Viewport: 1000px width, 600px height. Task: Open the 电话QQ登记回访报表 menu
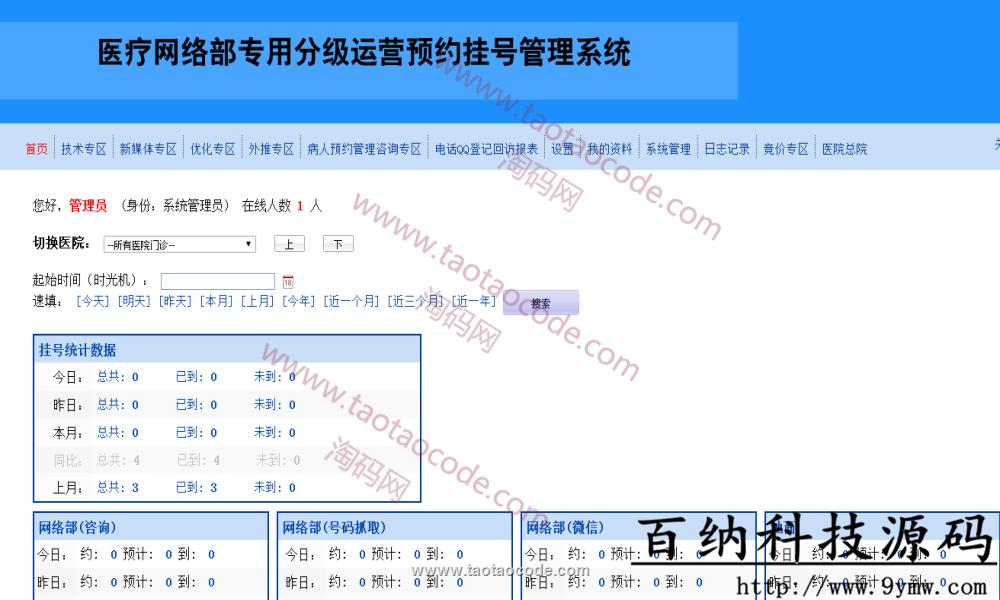click(x=486, y=149)
